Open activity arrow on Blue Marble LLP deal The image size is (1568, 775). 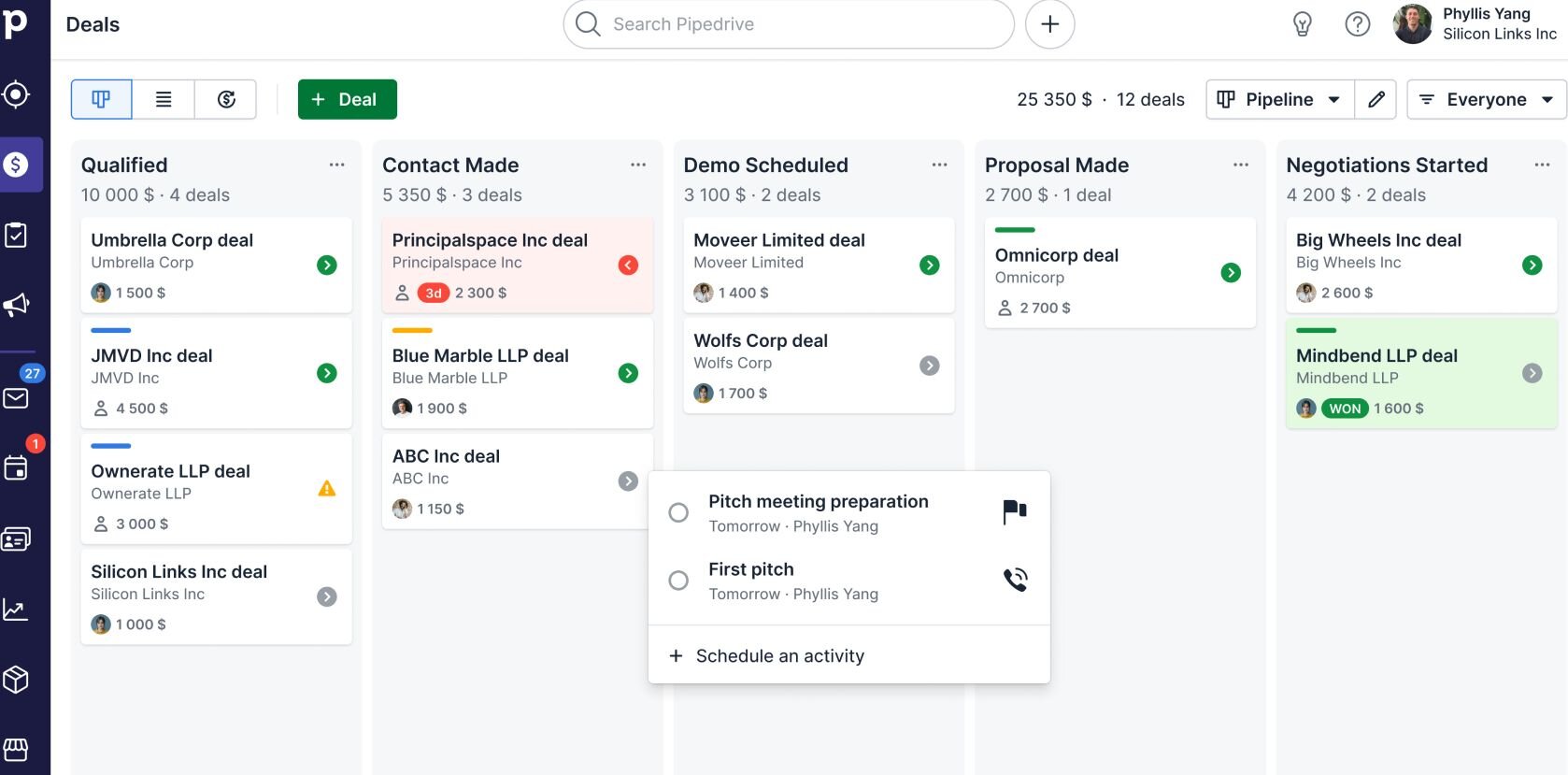[x=629, y=374]
